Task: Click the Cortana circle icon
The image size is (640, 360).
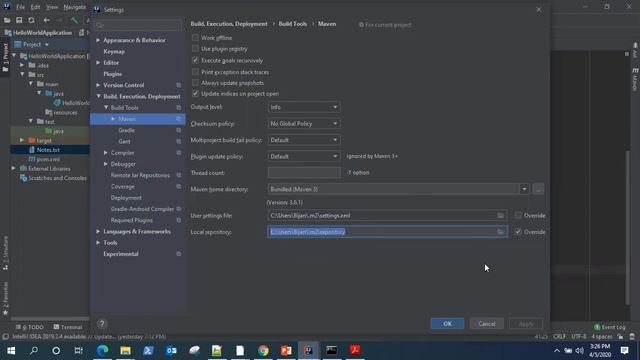Action: (x=56, y=350)
